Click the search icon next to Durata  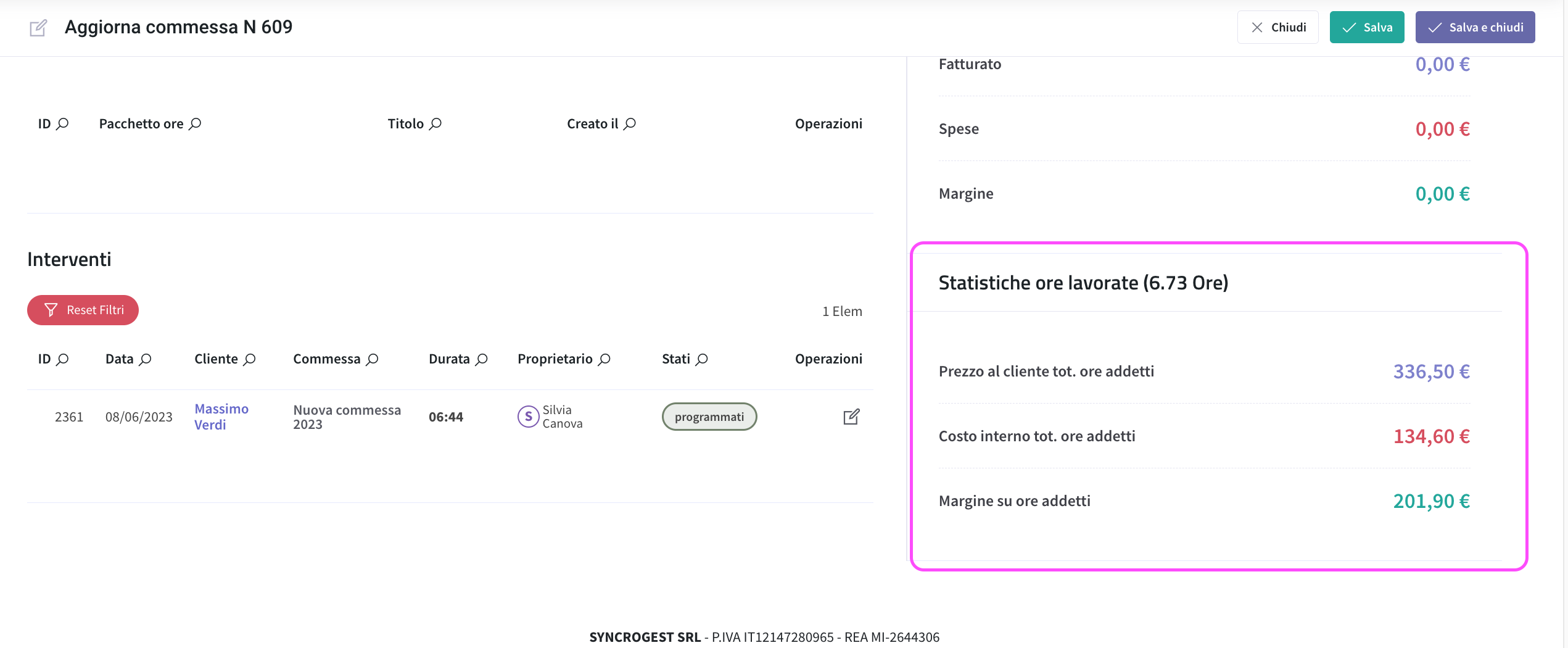click(x=482, y=359)
